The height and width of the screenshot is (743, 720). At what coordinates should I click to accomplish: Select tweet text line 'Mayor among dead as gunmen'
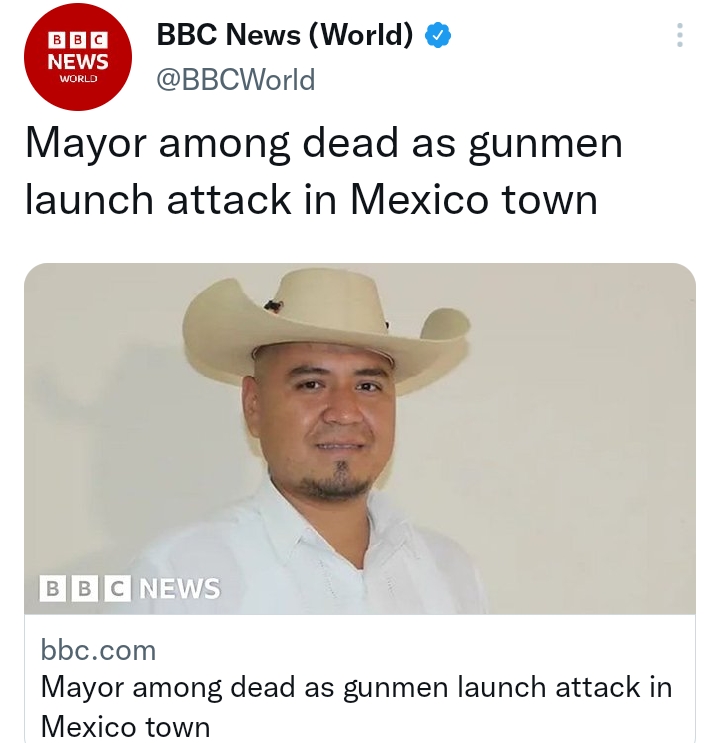coord(324,144)
